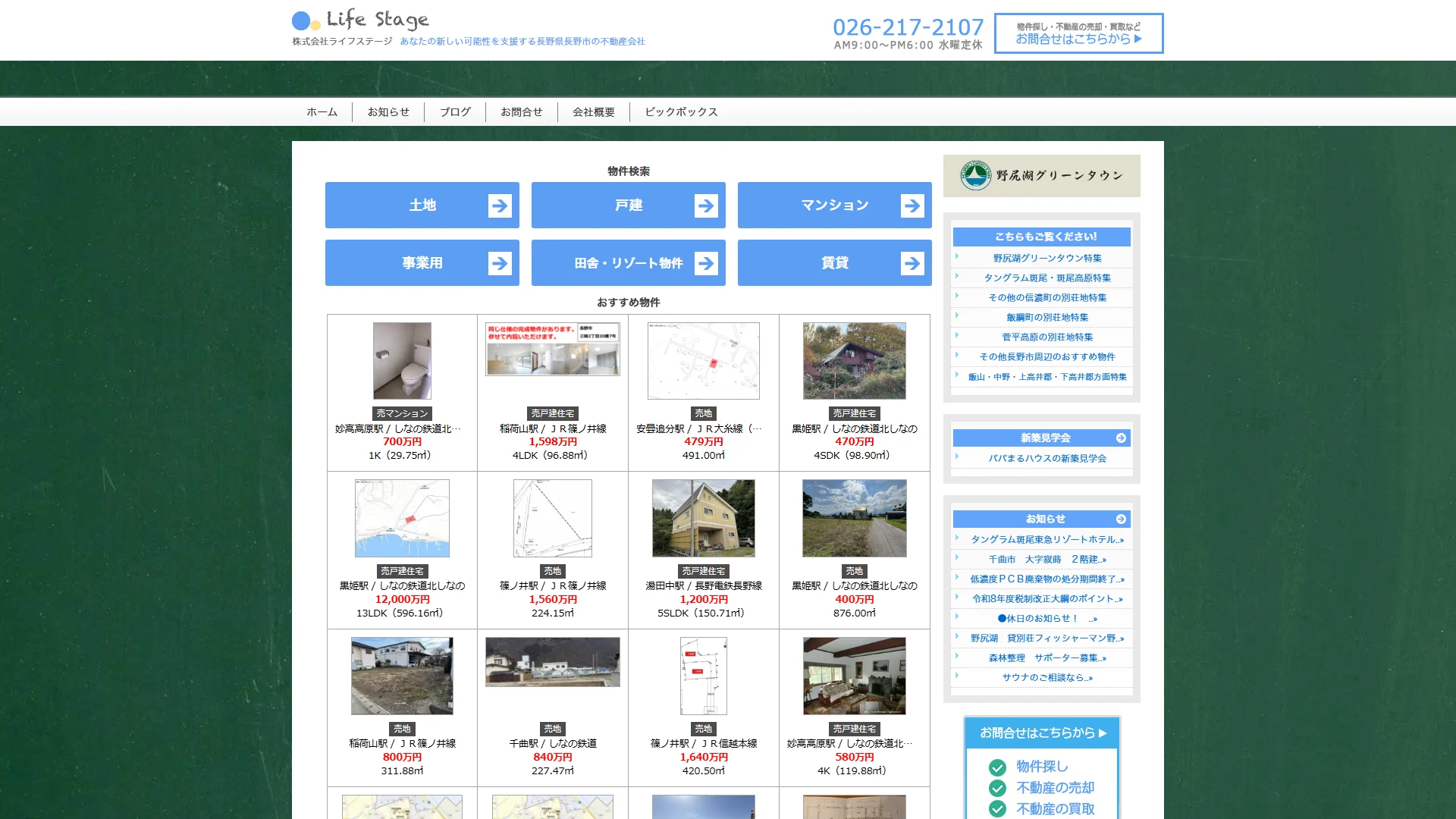
Task: Click the arrow icon on 賃貸 button
Action: pos(912,263)
